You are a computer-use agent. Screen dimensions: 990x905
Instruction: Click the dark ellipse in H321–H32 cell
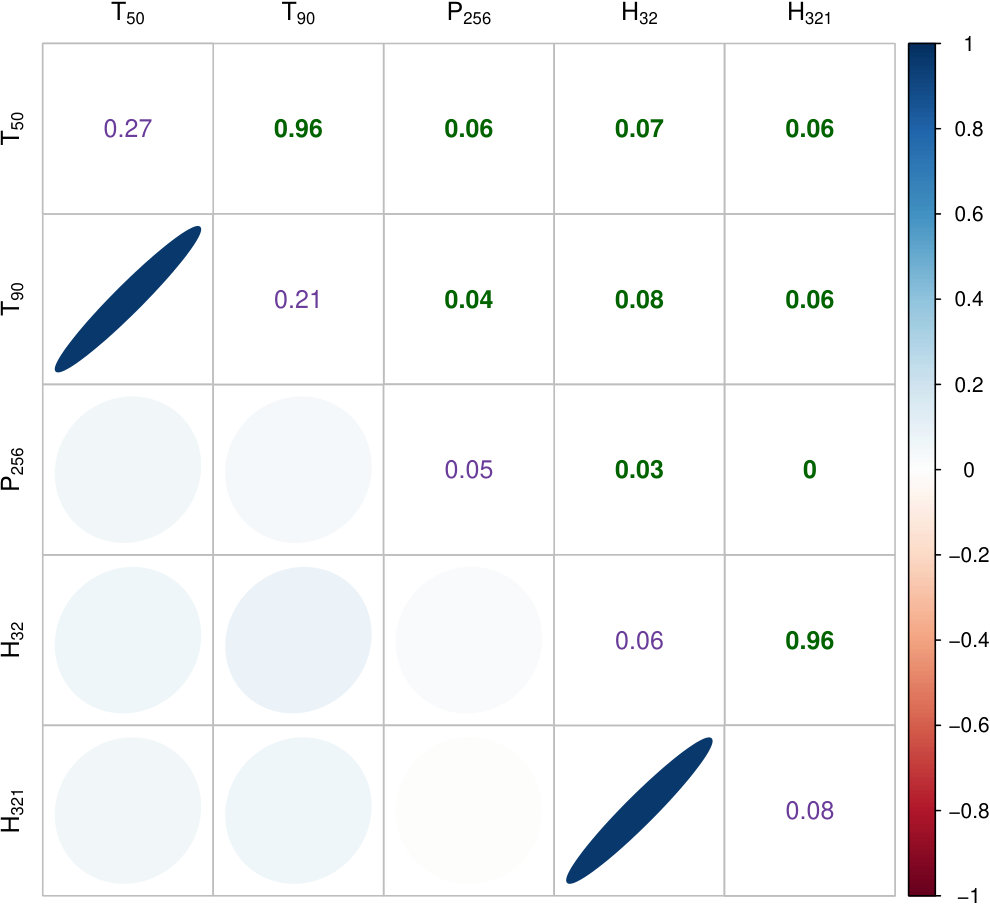pyautogui.click(x=639, y=810)
